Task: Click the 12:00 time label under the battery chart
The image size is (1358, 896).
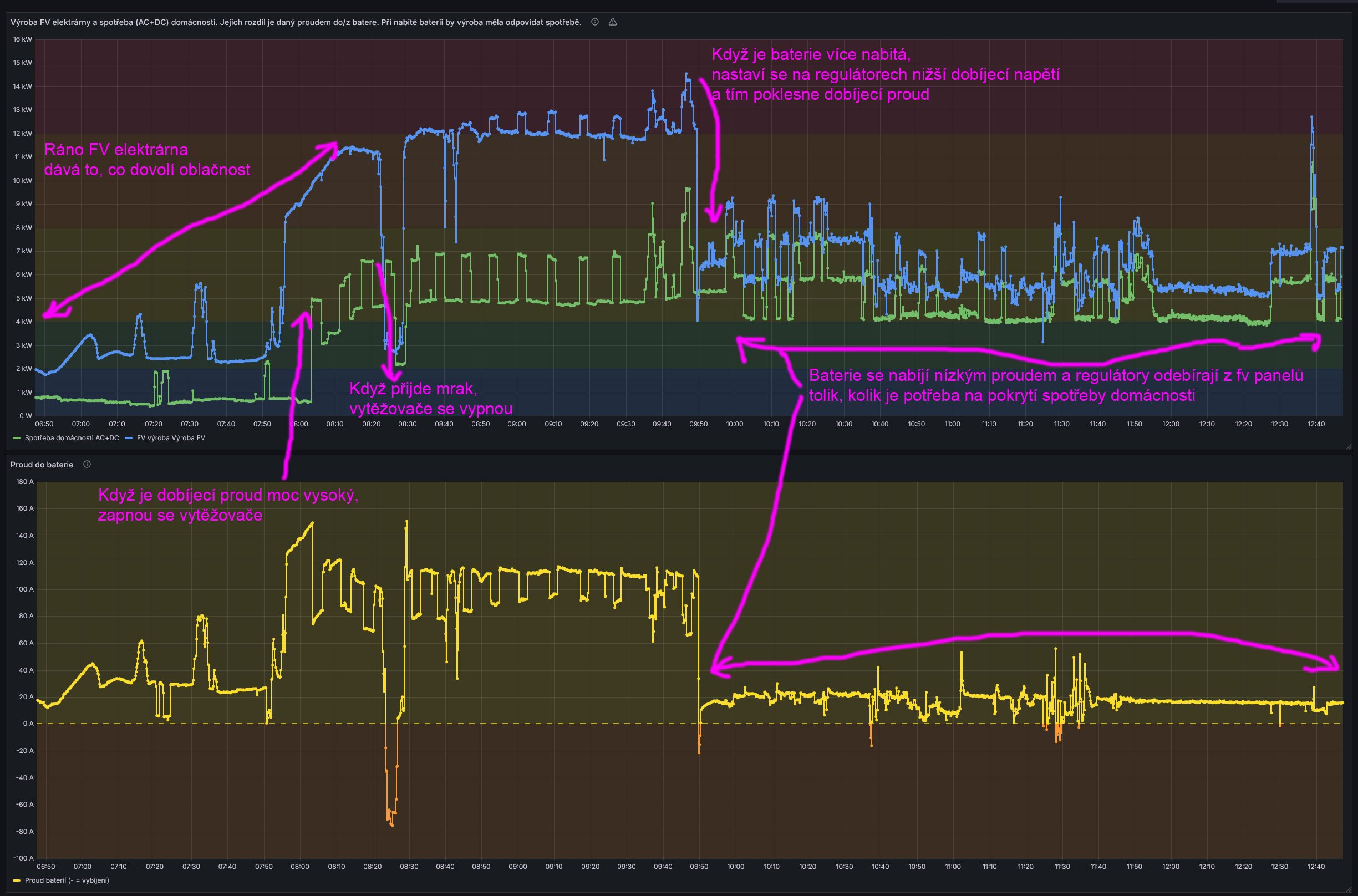Action: (x=1171, y=866)
